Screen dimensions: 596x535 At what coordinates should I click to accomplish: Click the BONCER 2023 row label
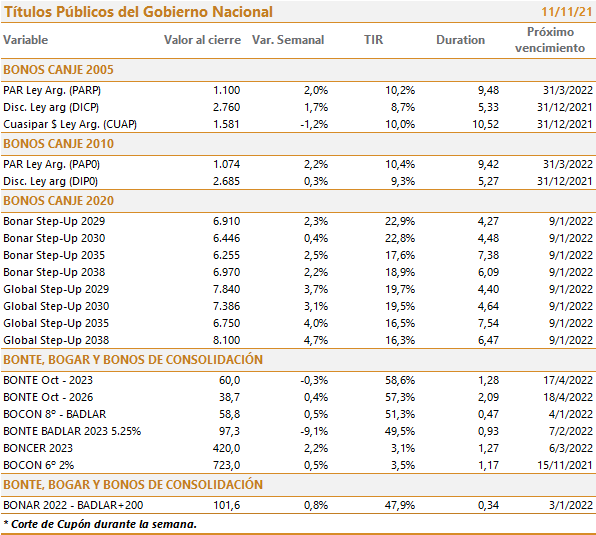tap(38, 448)
